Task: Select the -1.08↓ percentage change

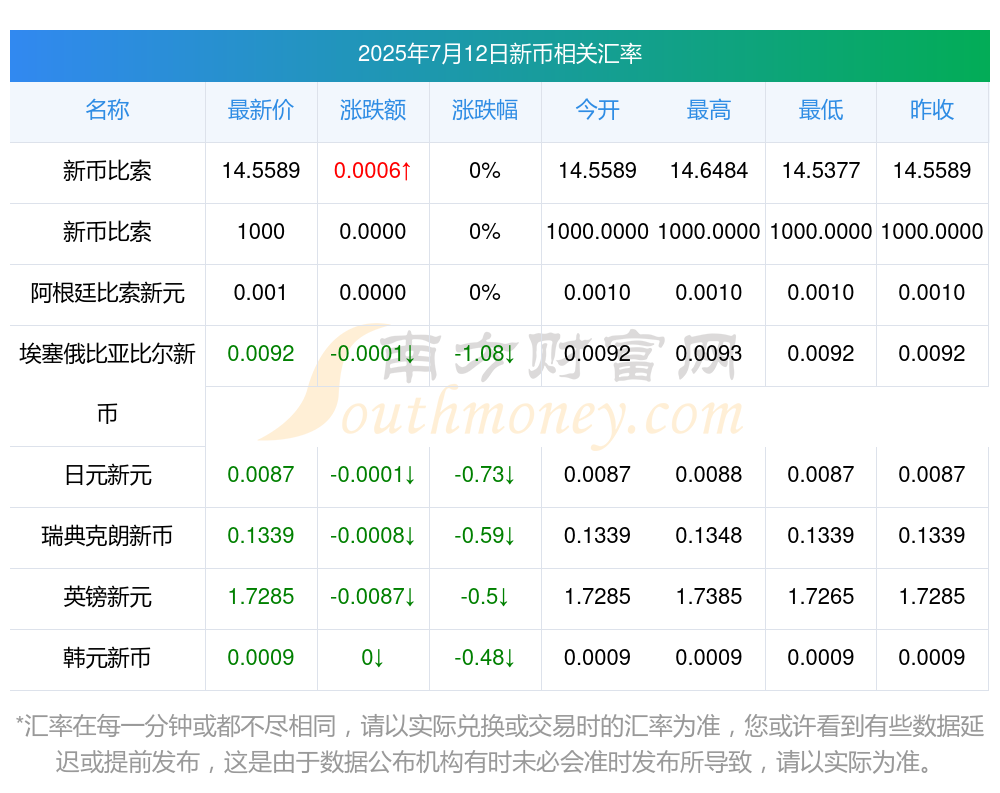Action: pyautogui.click(x=485, y=353)
